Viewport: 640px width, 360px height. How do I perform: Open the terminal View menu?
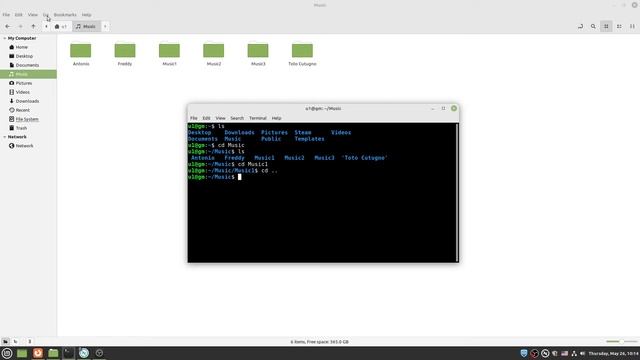[220, 118]
